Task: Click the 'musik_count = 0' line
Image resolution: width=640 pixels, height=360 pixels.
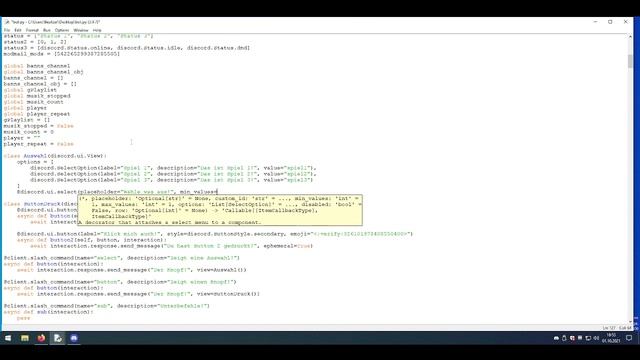Action: [29, 132]
